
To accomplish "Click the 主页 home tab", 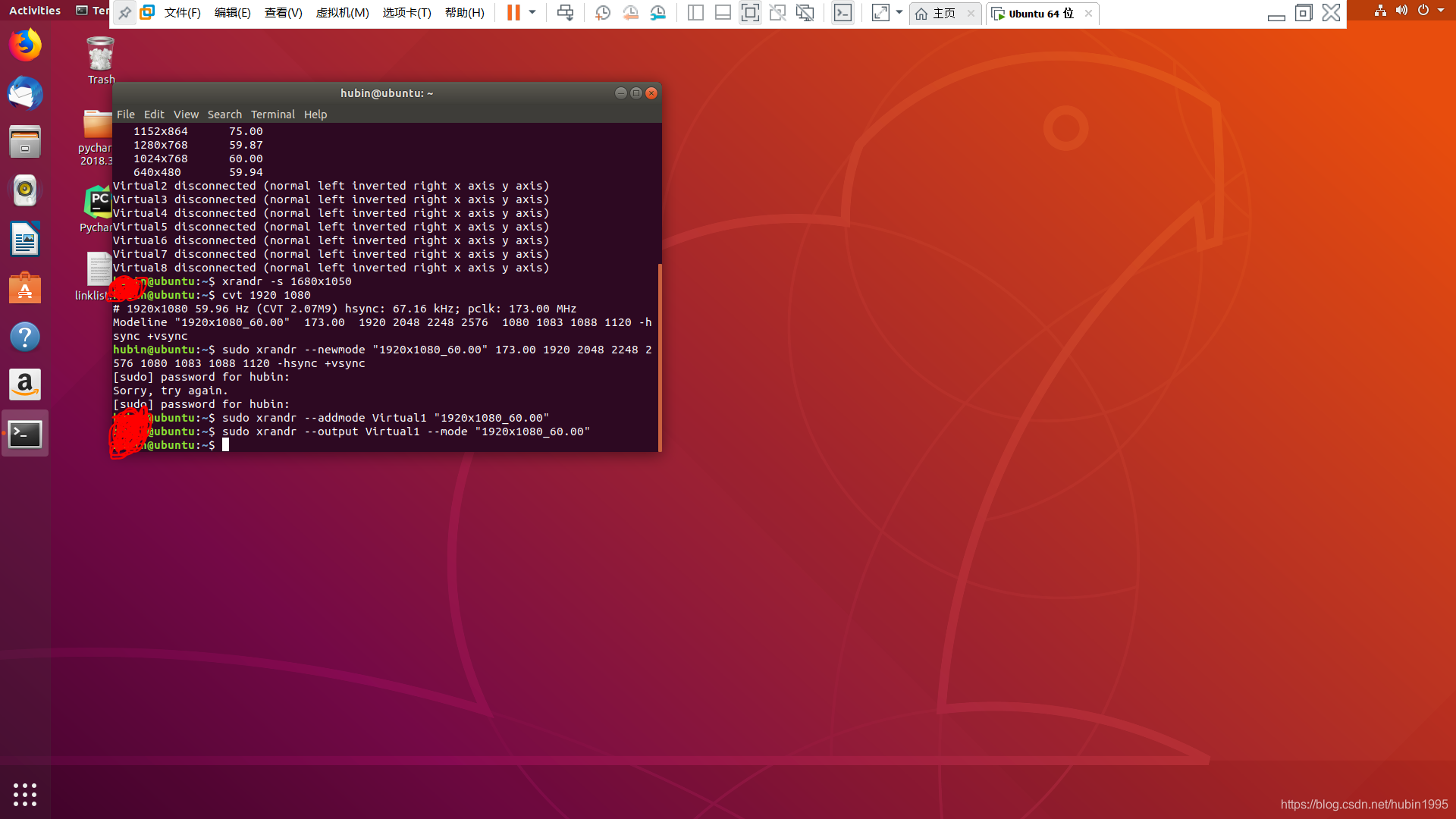I will tap(943, 14).
